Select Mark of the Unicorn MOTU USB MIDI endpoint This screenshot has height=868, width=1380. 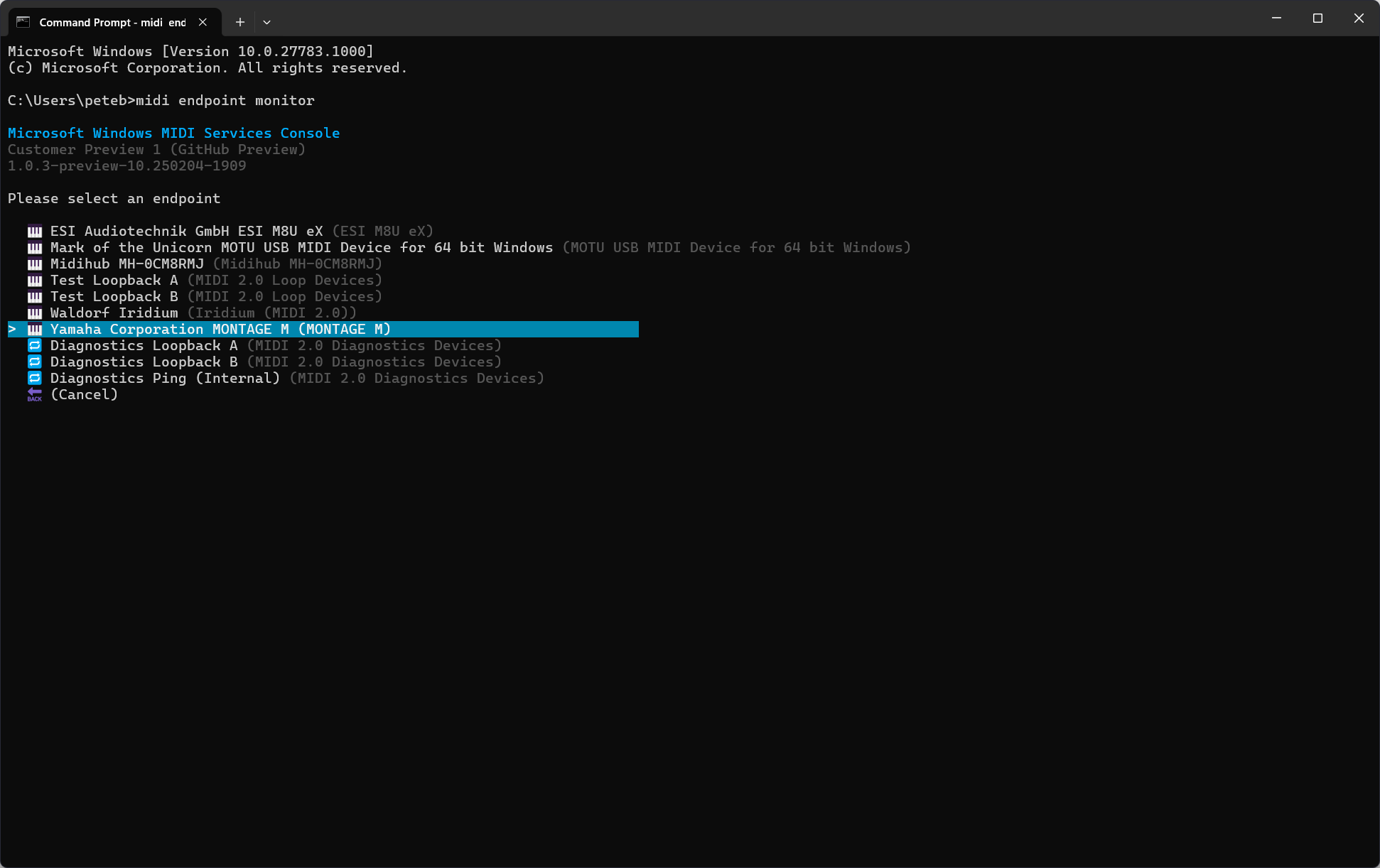[x=480, y=248]
